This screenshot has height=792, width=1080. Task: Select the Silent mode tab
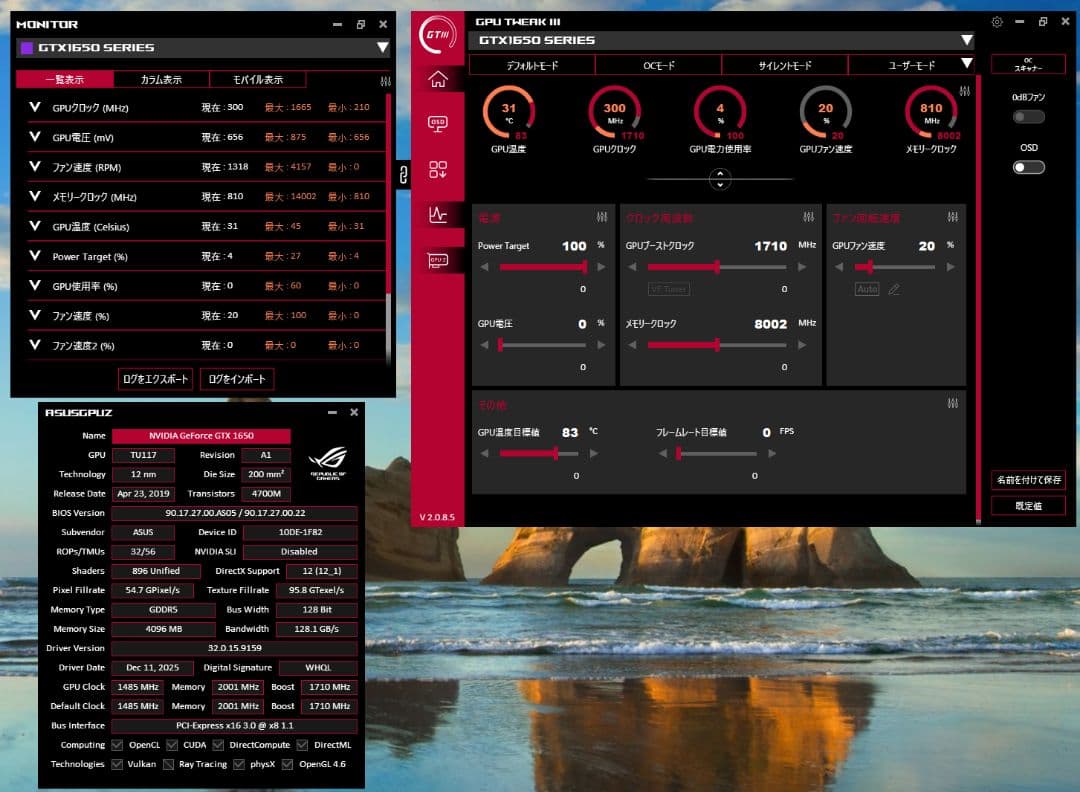[785, 65]
